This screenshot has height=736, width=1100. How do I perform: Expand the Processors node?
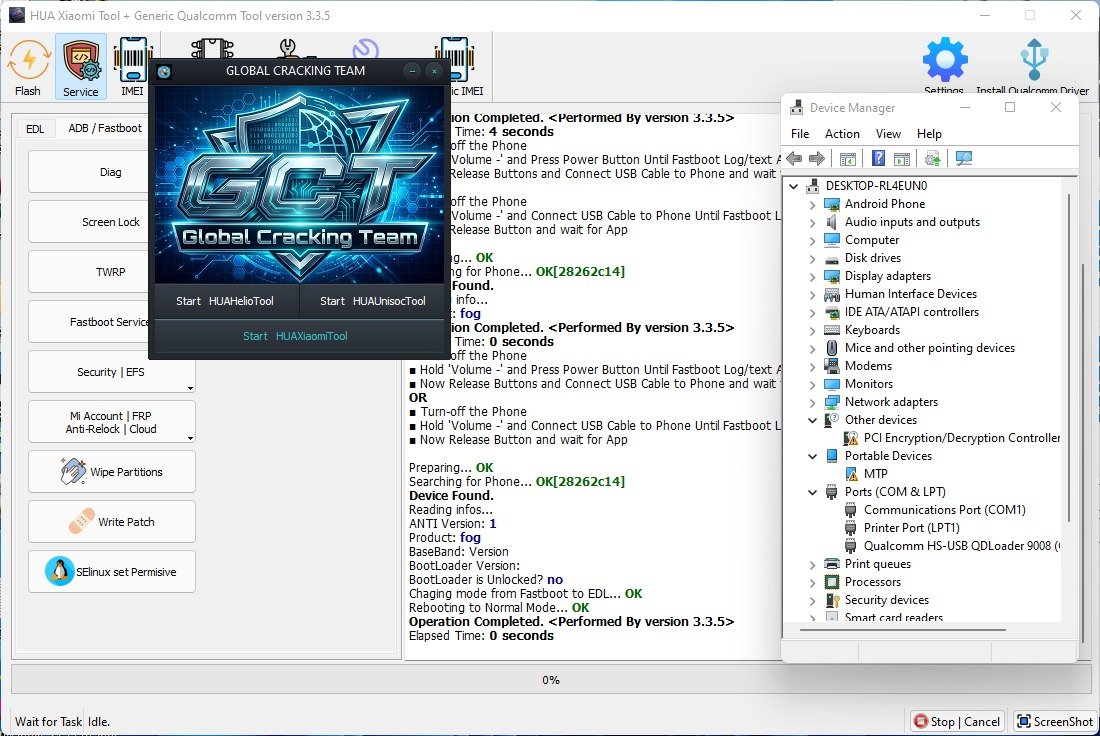tap(812, 582)
